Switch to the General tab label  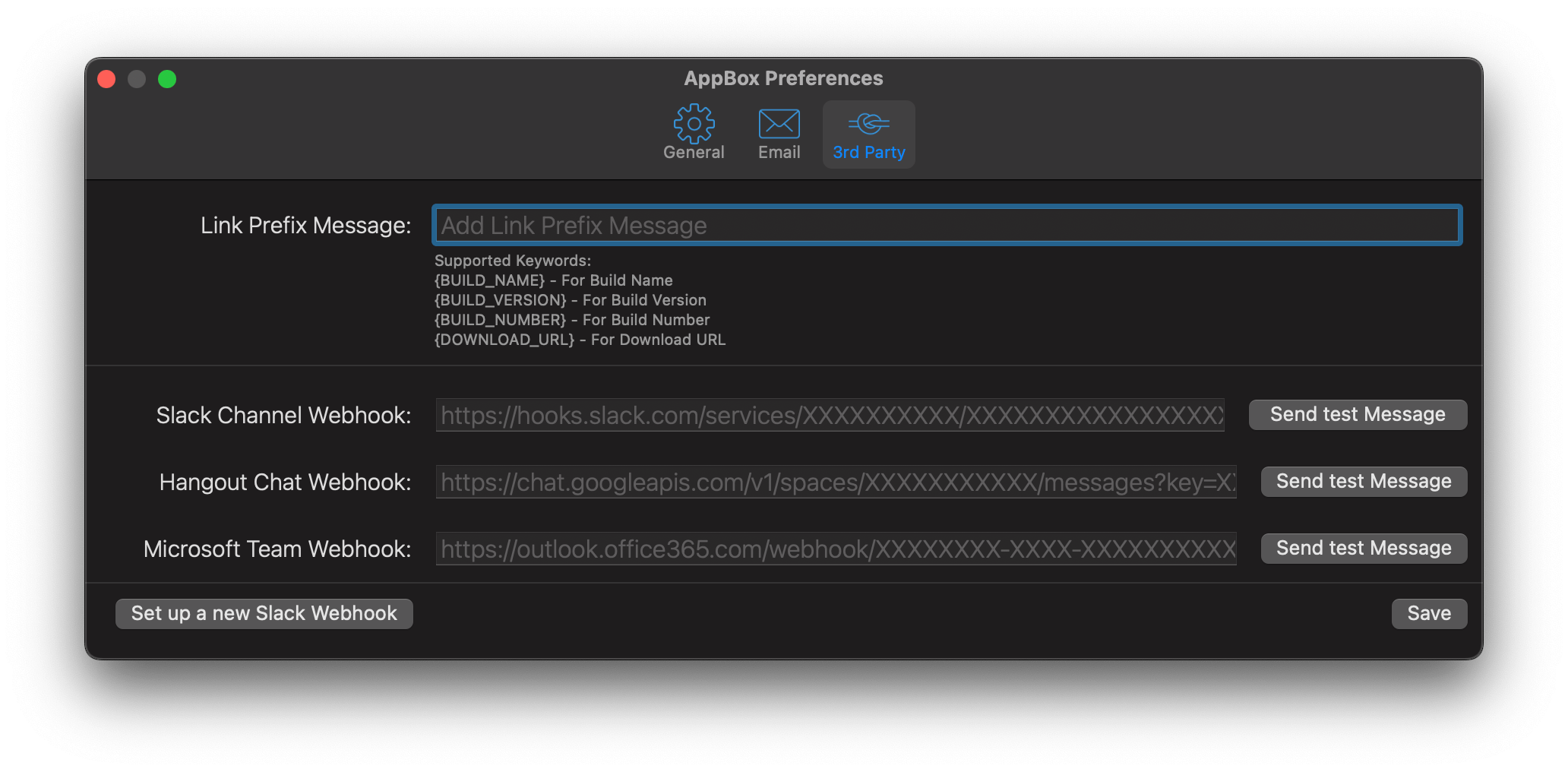coord(694,153)
